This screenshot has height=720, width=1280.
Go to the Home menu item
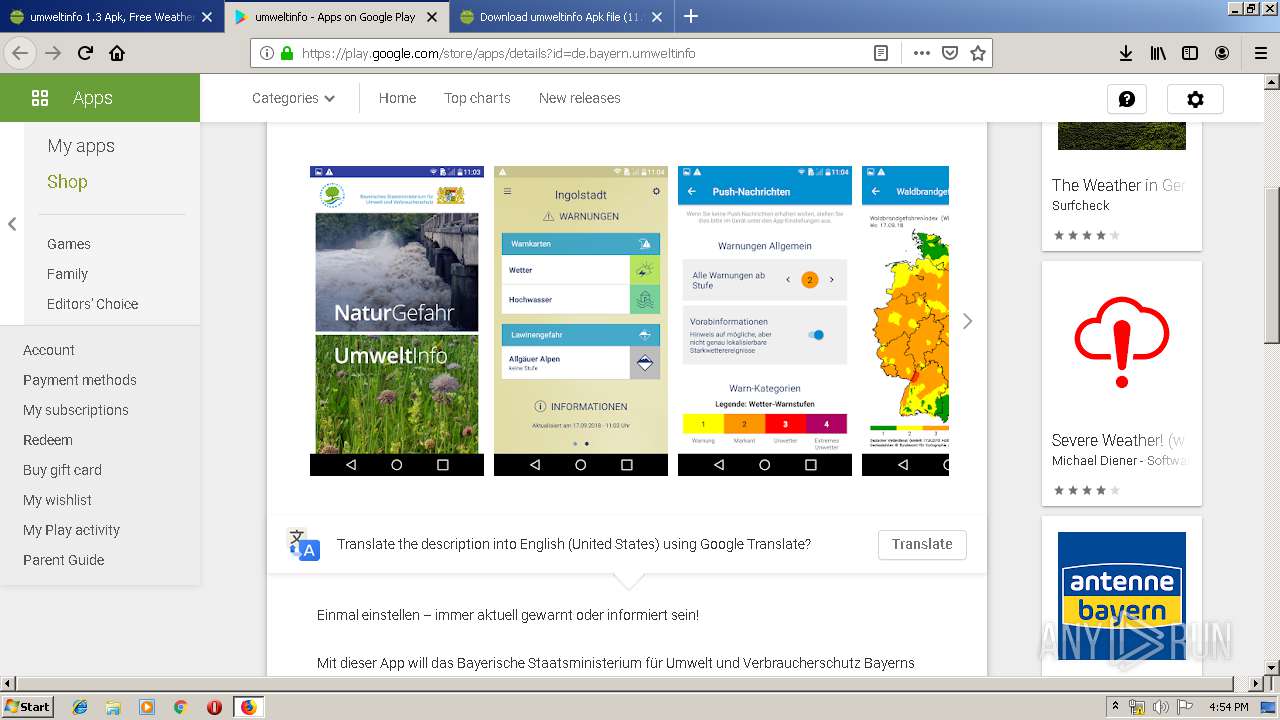[x=397, y=98]
